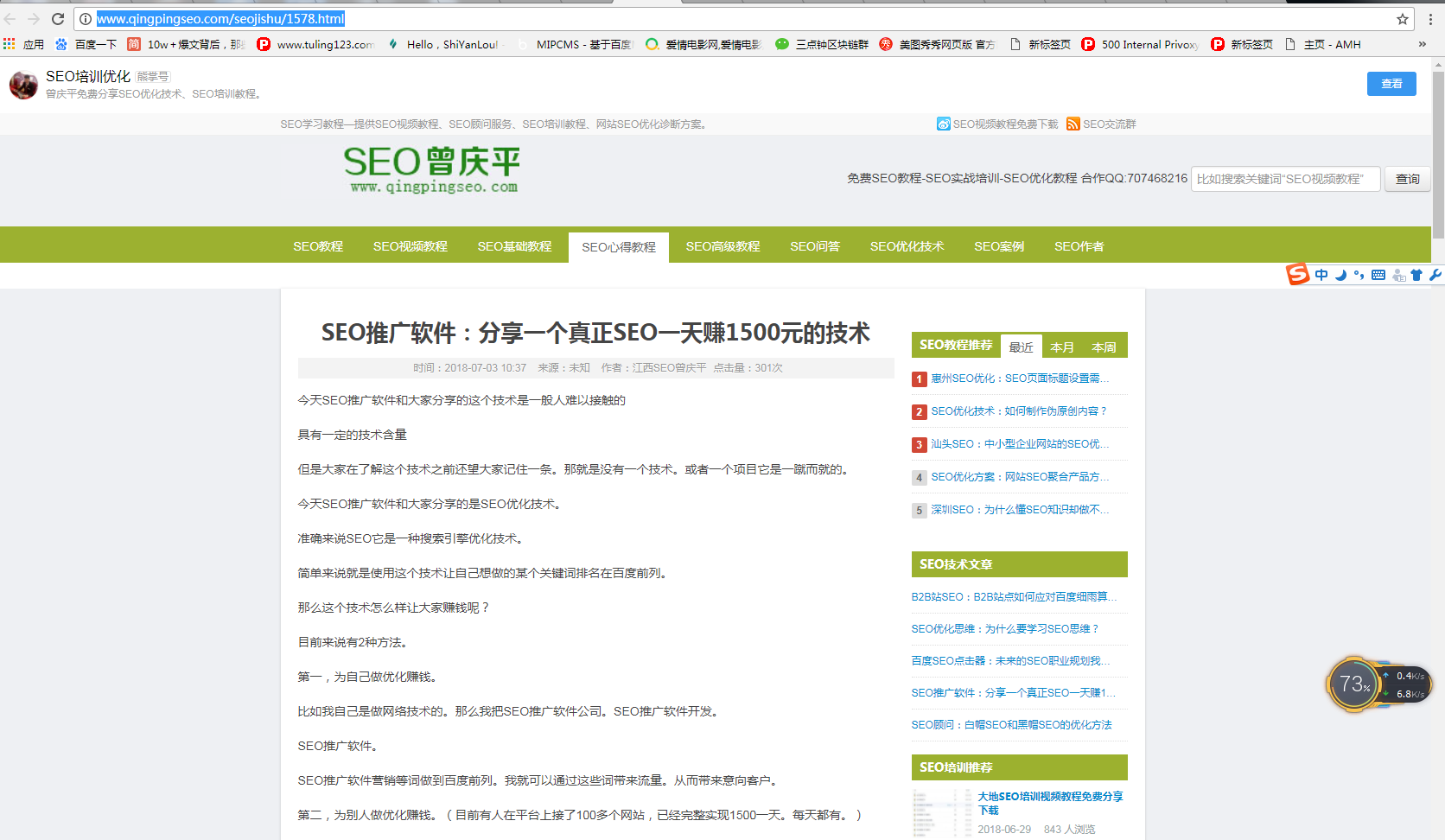The height and width of the screenshot is (840, 1445).
Task: Open SEO视频教程 in the green navigation bar
Action: coord(410,246)
